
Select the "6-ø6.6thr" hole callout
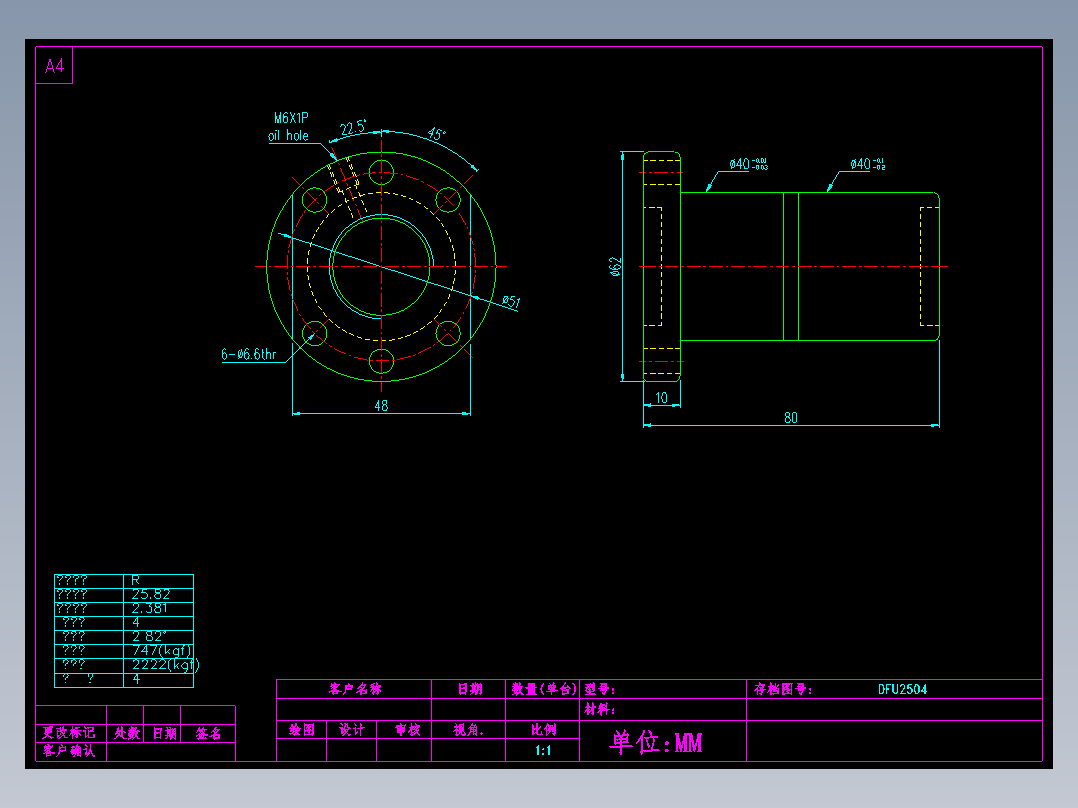pyautogui.click(x=248, y=355)
